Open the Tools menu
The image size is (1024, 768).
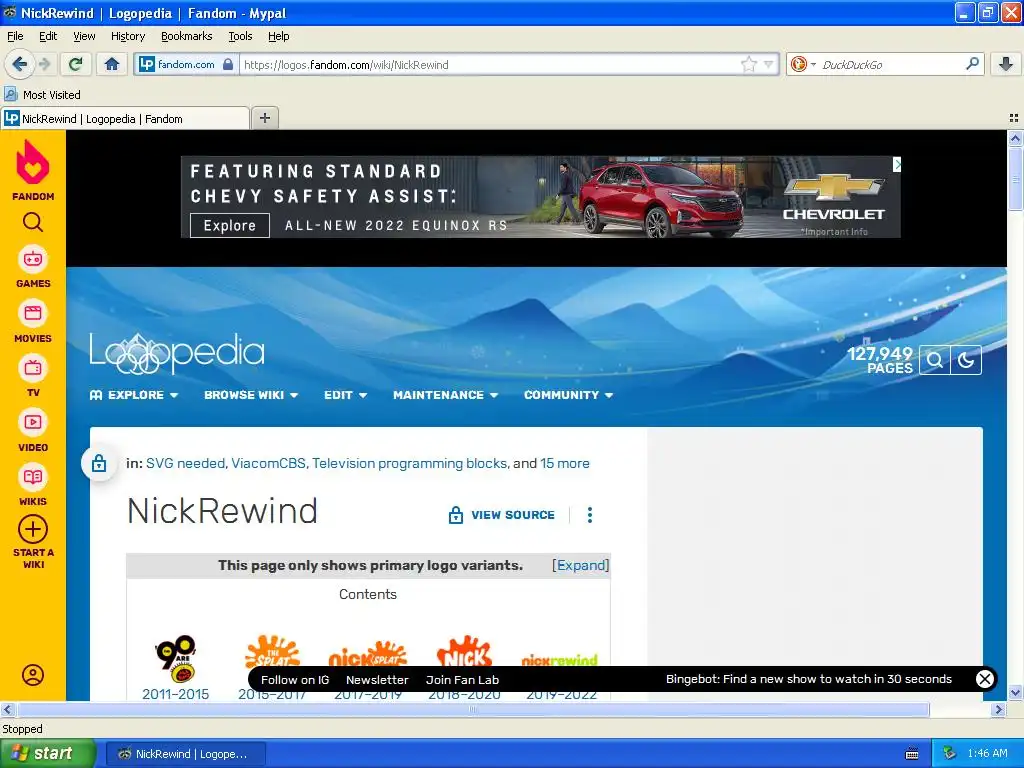[x=240, y=36]
